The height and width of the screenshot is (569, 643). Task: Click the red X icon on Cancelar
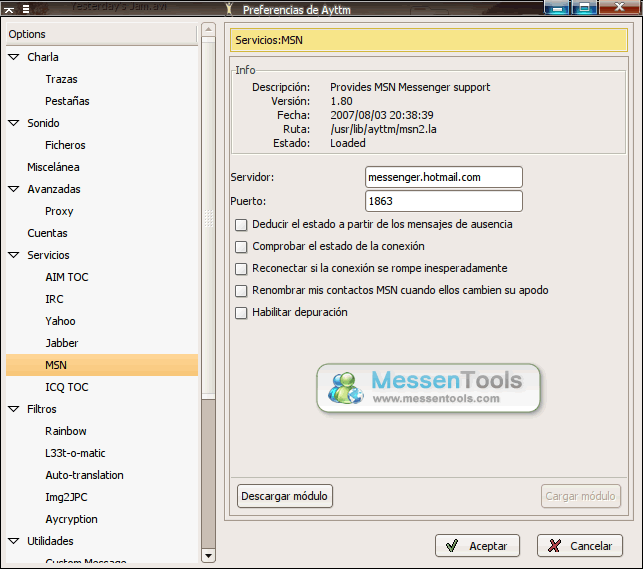click(554, 546)
